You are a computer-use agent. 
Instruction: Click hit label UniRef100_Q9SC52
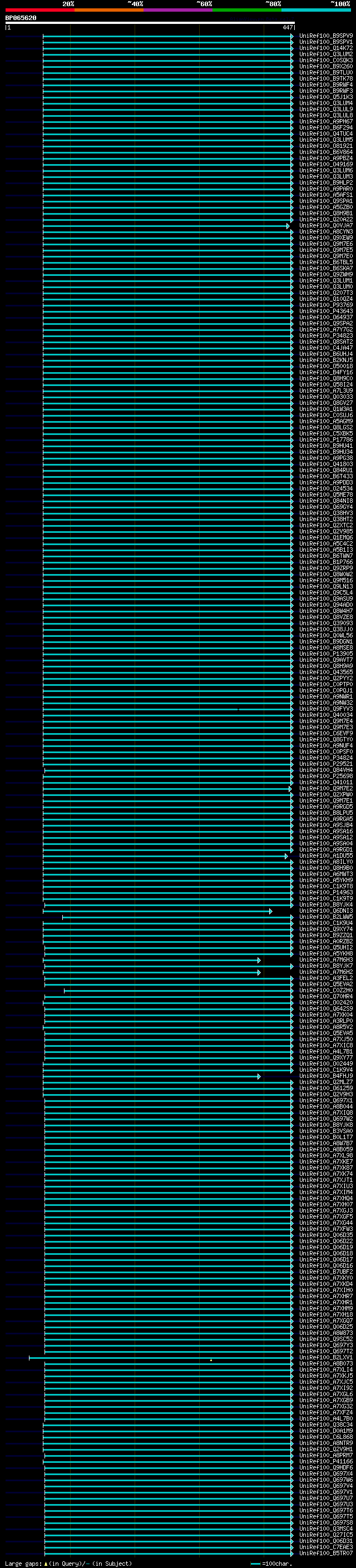[x=326, y=1339]
